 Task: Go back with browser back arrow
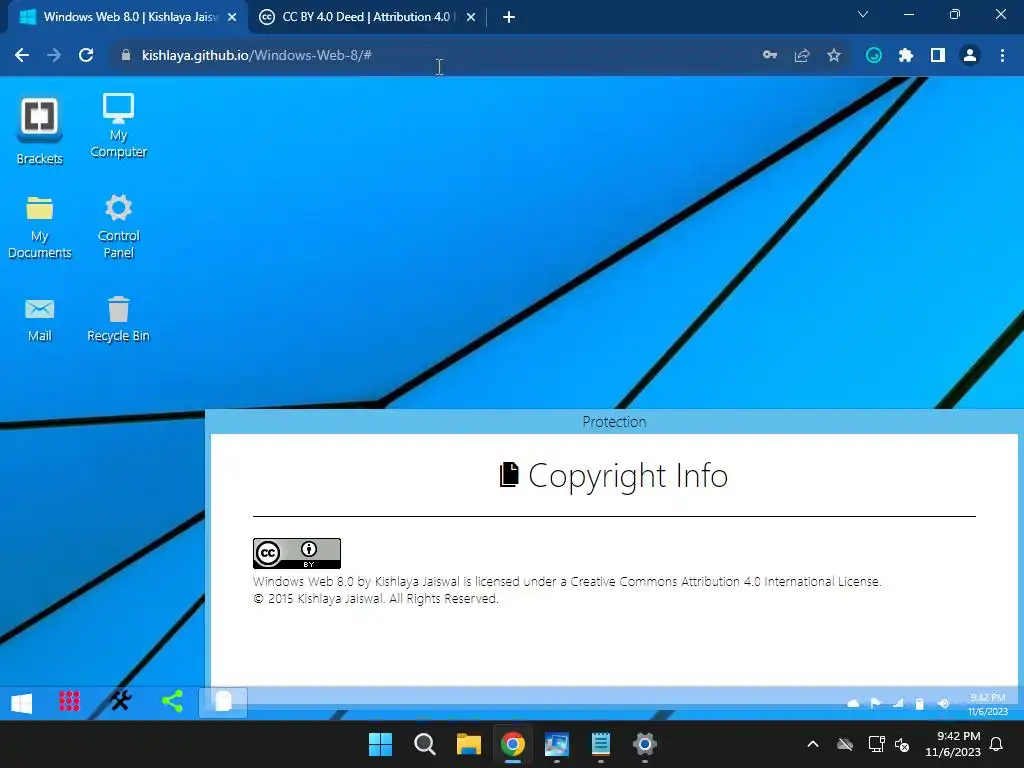click(22, 56)
